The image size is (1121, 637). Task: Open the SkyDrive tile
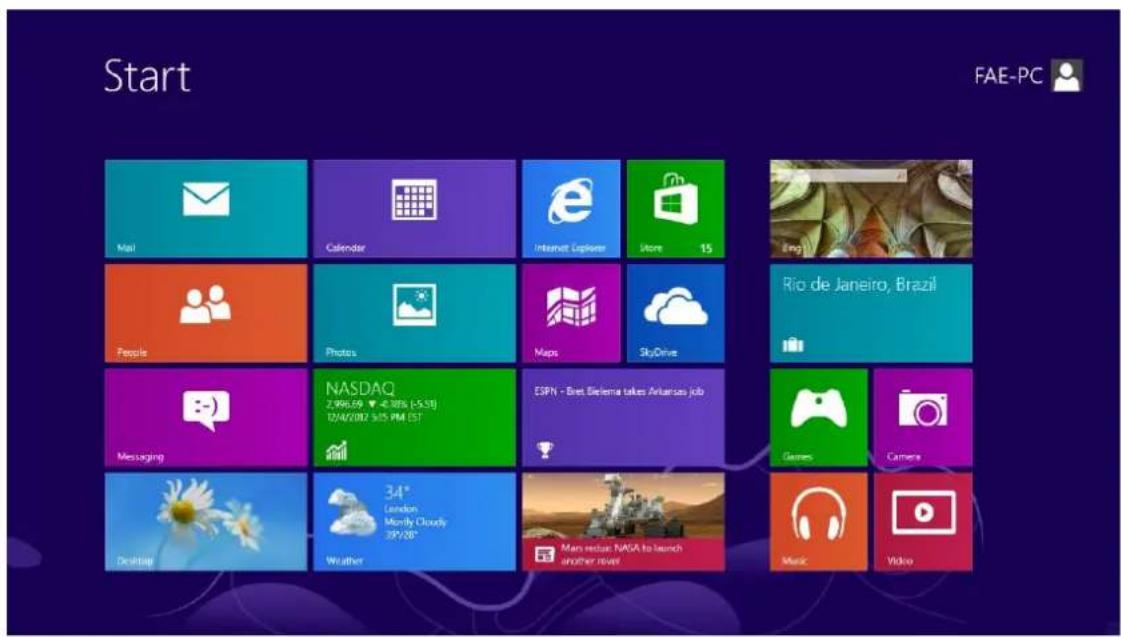(676, 314)
